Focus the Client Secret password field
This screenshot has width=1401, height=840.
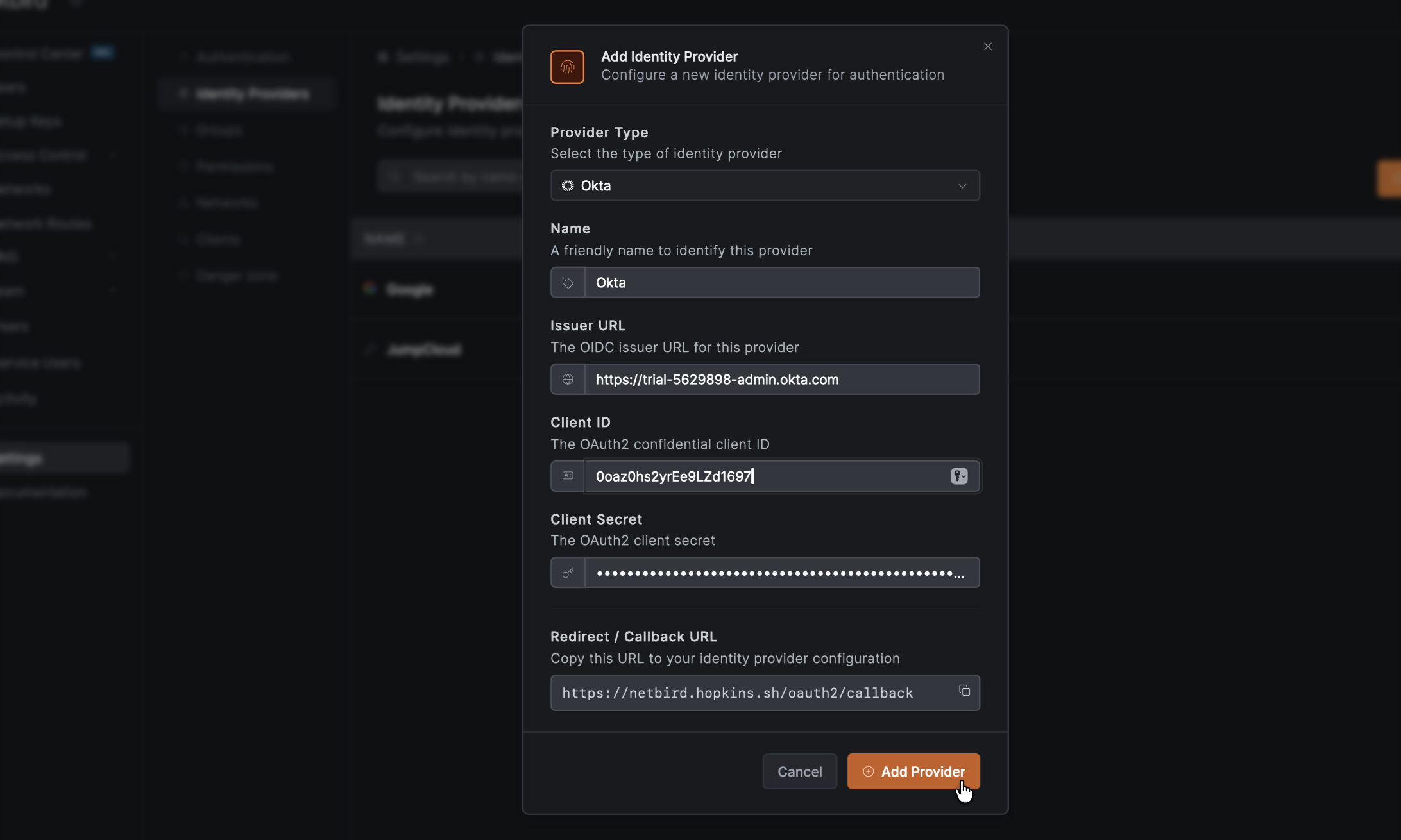tap(781, 573)
